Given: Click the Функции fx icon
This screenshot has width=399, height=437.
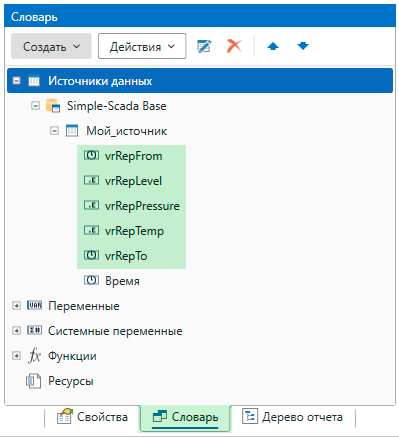Looking at the screenshot, I should (34, 356).
